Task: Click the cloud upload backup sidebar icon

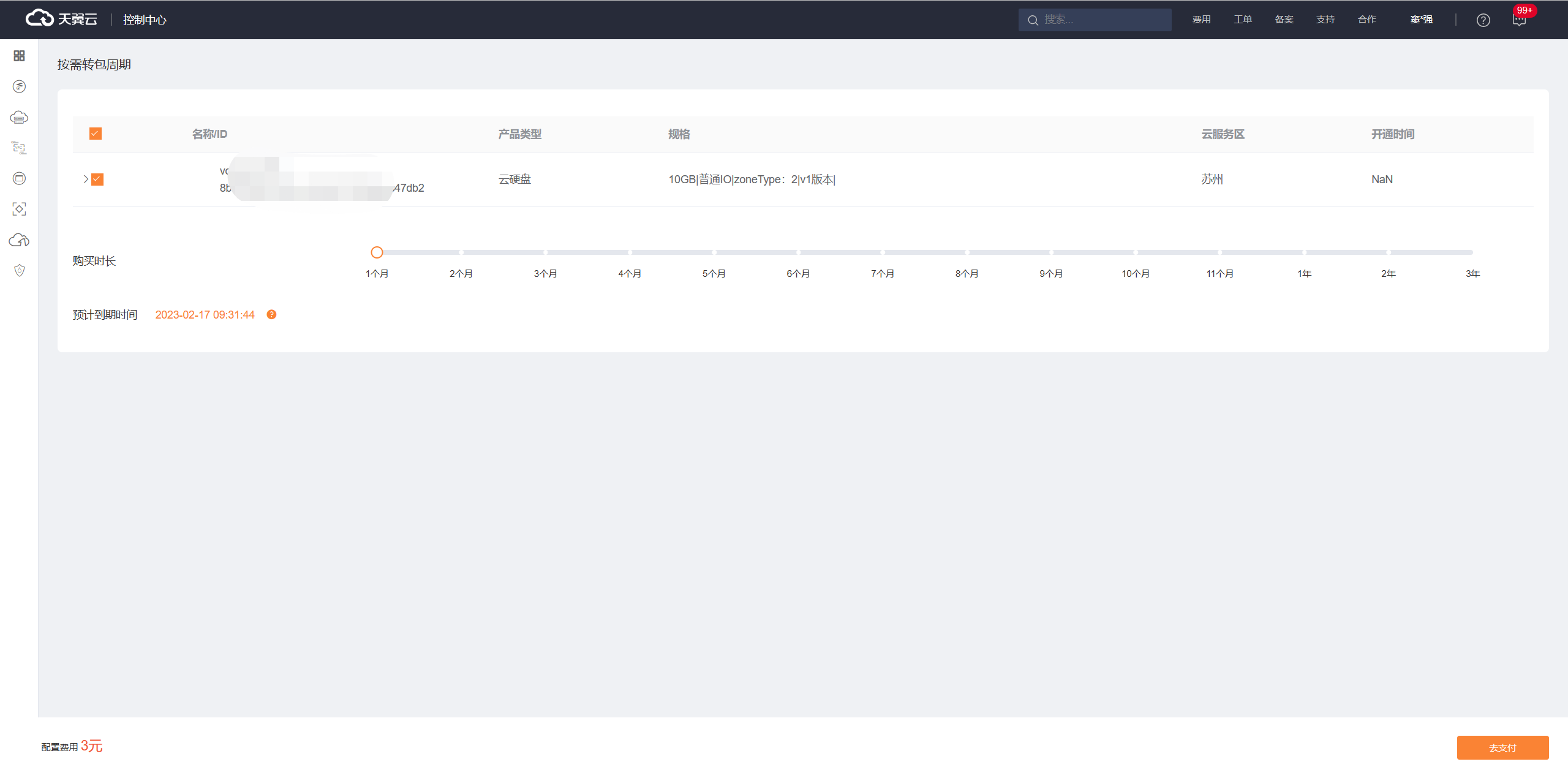Action: [19, 240]
